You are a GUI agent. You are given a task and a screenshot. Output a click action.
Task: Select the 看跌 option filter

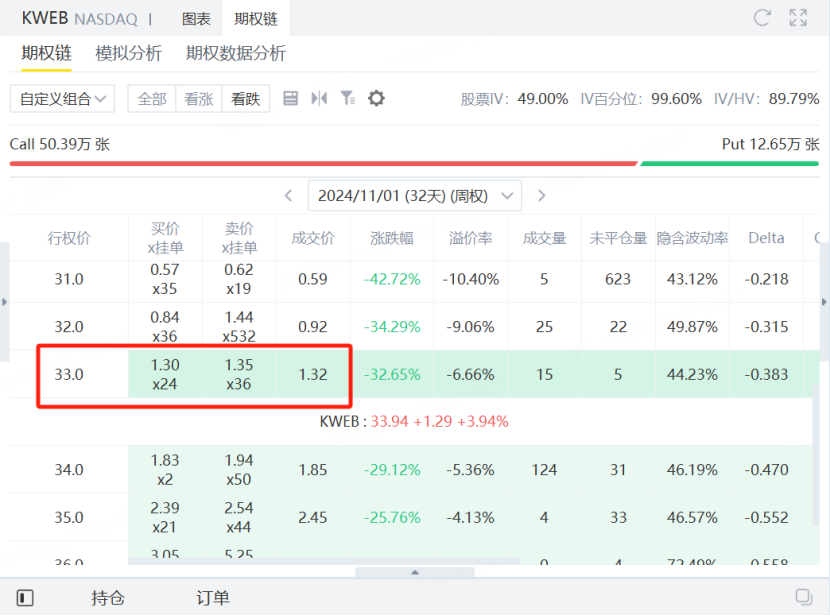(x=246, y=99)
